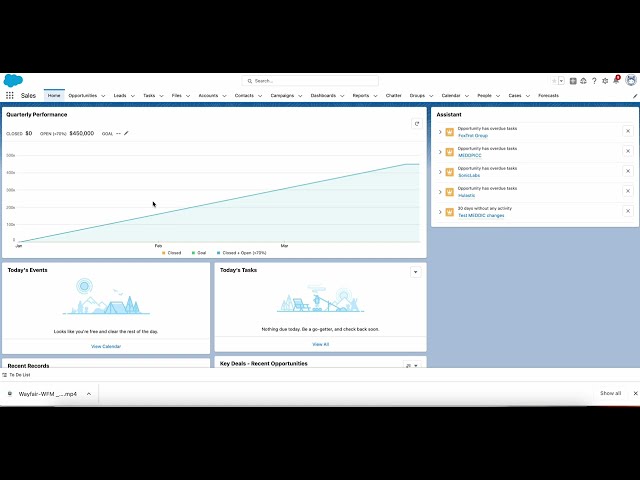Screen dimensions: 640x480
Task: Click the global Search field
Action: (310, 81)
